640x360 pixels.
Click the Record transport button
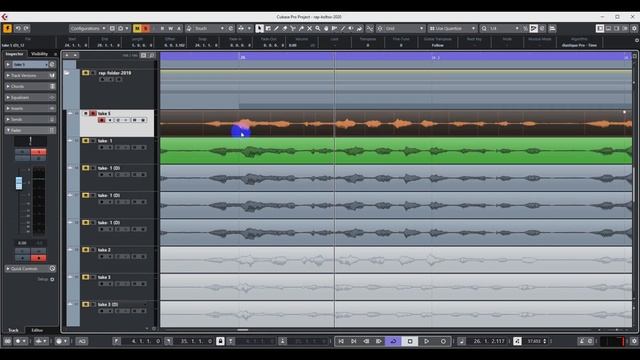pyautogui.click(x=443, y=341)
